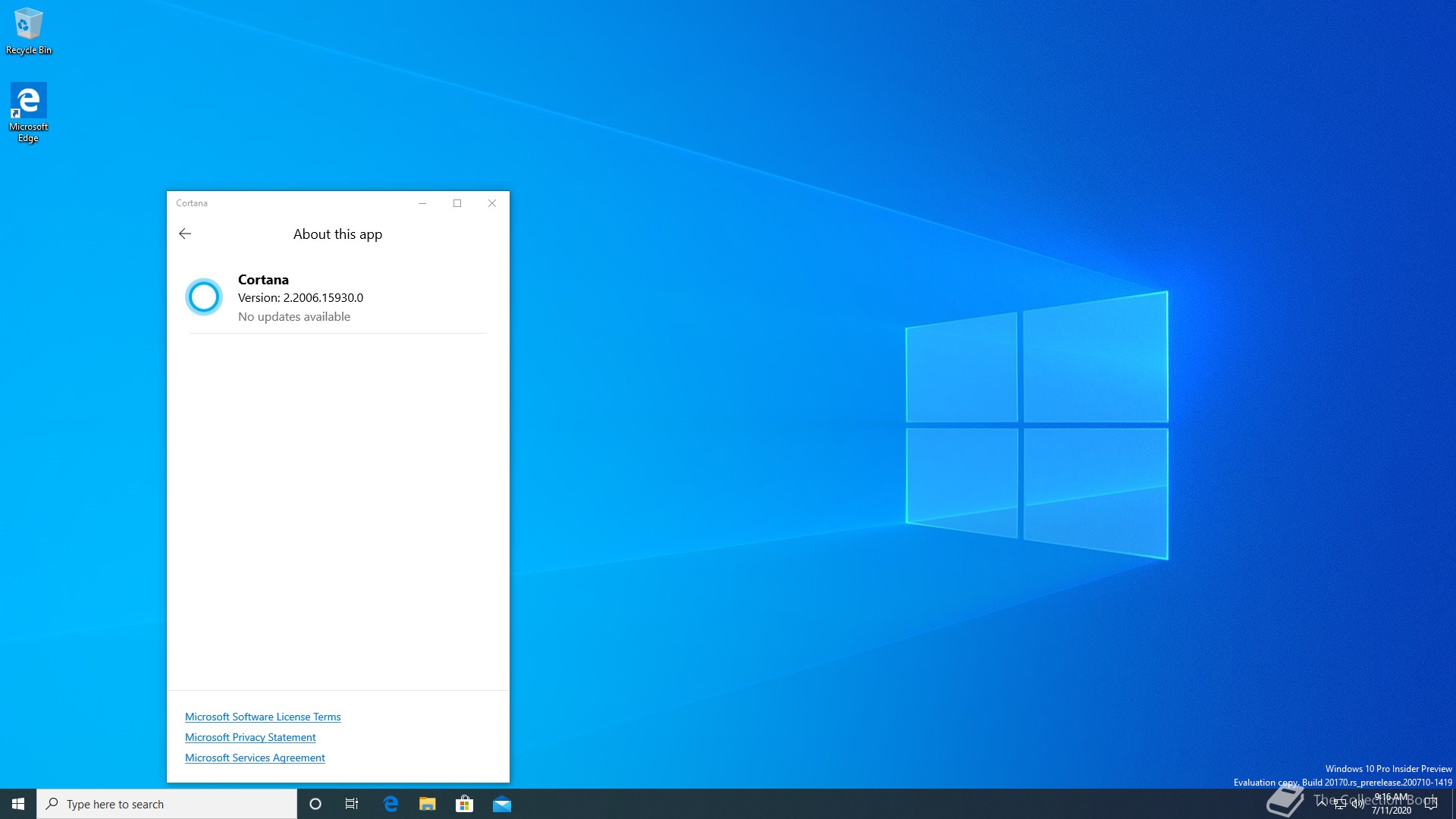Open Task View on the taskbar
The height and width of the screenshot is (819, 1456).
[352, 804]
